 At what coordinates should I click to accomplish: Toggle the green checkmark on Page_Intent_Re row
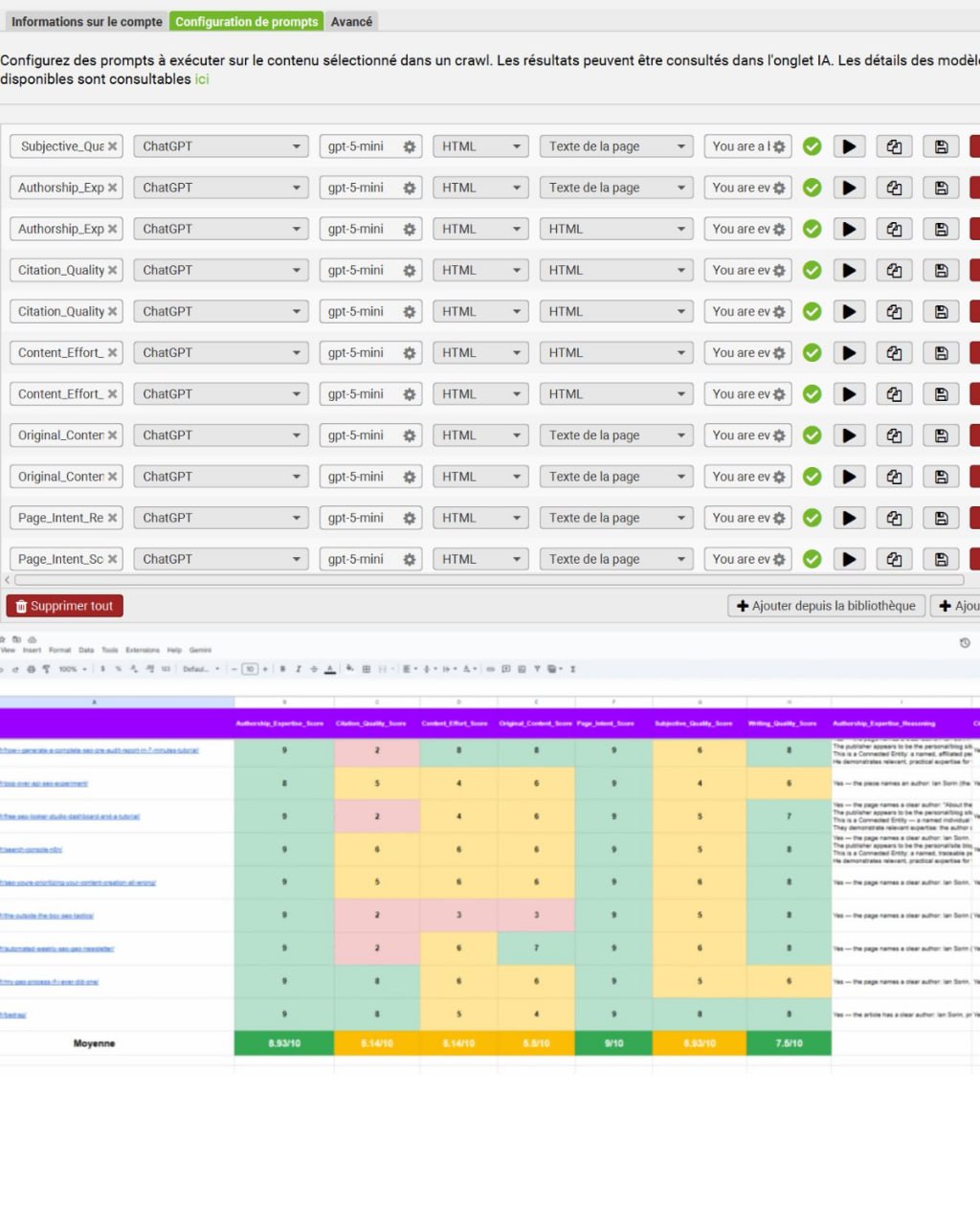(x=812, y=518)
